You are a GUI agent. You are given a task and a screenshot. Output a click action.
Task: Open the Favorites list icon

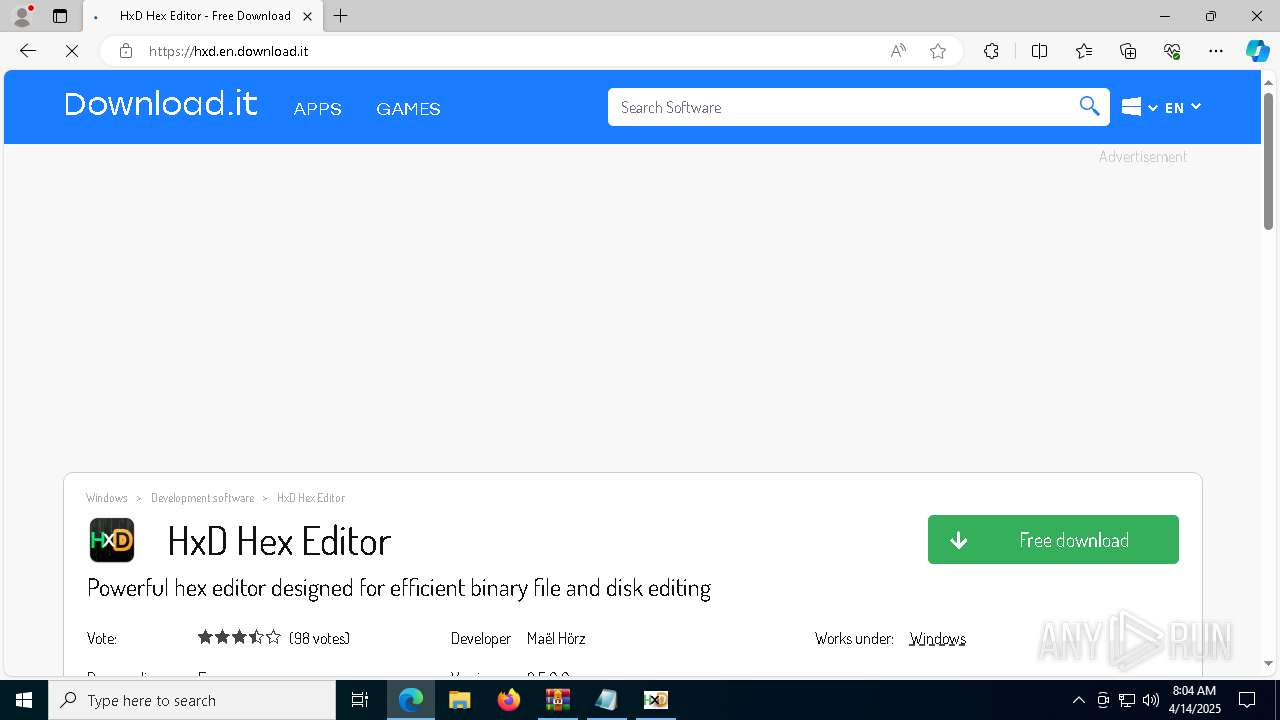[x=1084, y=51]
